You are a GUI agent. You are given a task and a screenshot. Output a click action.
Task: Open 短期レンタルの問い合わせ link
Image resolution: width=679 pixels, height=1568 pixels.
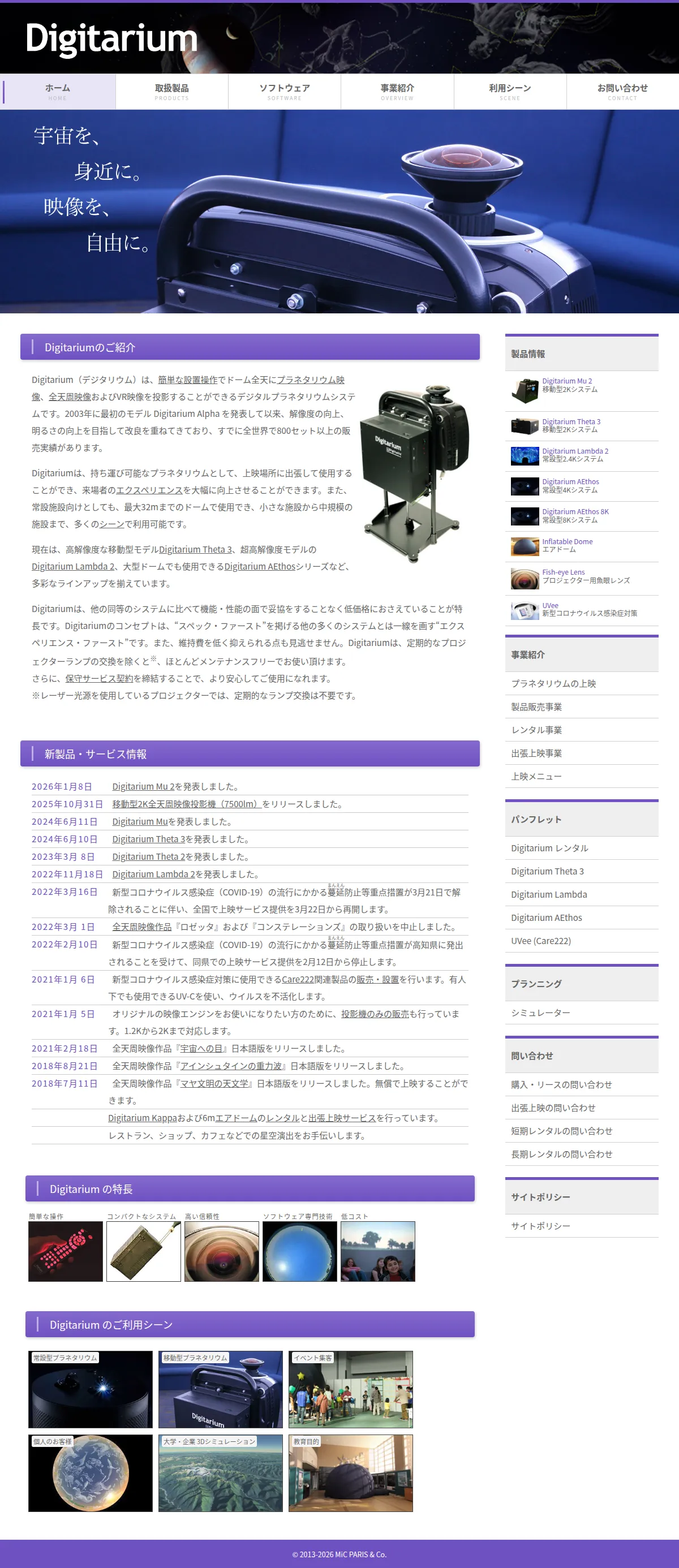[x=582, y=1130]
